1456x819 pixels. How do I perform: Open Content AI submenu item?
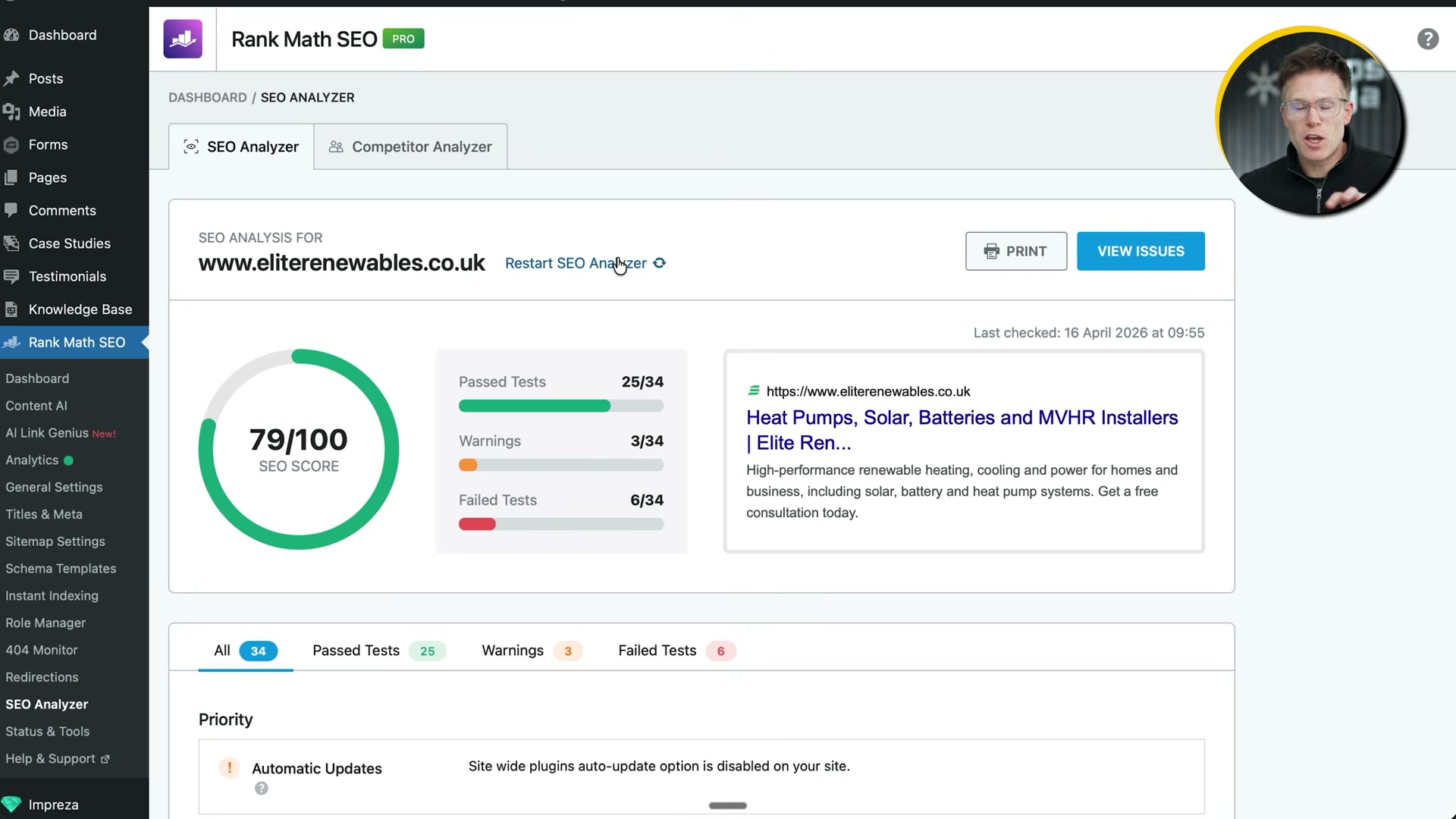point(36,406)
